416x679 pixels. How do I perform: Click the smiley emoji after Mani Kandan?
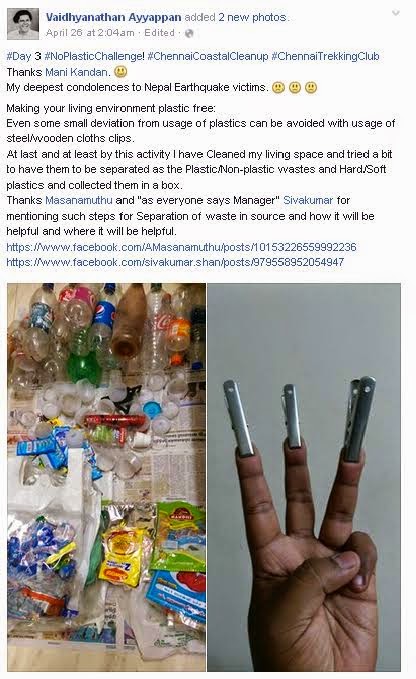pos(121,71)
